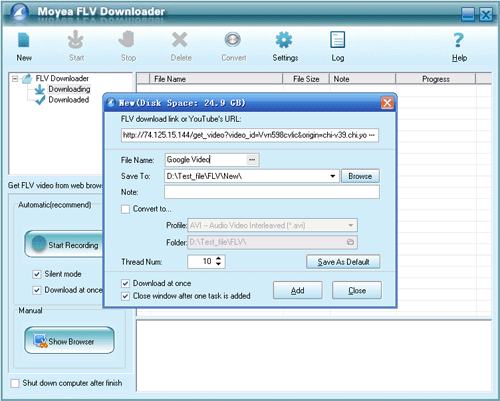Click the ellipsis button beside File Name
Image resolution: width=500 pixels, height=401 pixels.
[252, 160]
